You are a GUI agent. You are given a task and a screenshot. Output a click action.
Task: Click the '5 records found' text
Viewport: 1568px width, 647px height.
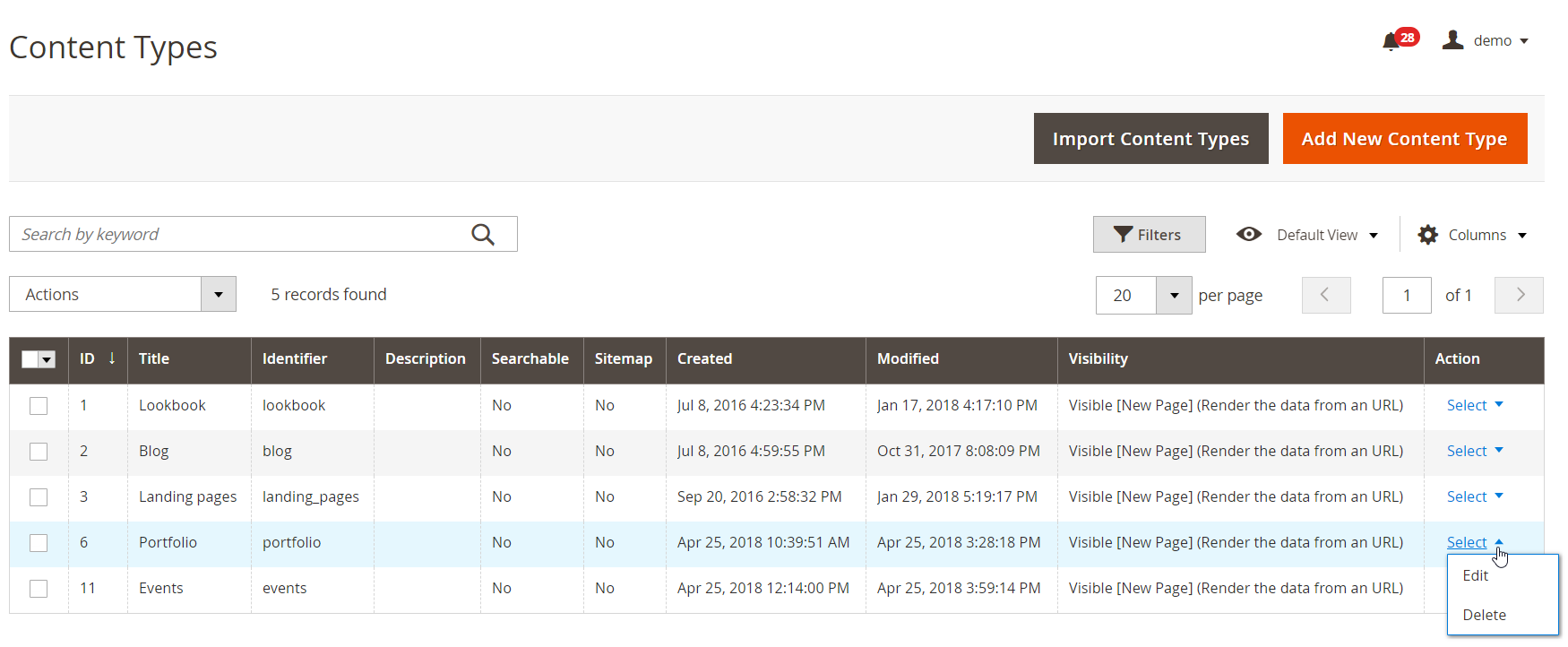pyautogui.click(x=329, y=294)
